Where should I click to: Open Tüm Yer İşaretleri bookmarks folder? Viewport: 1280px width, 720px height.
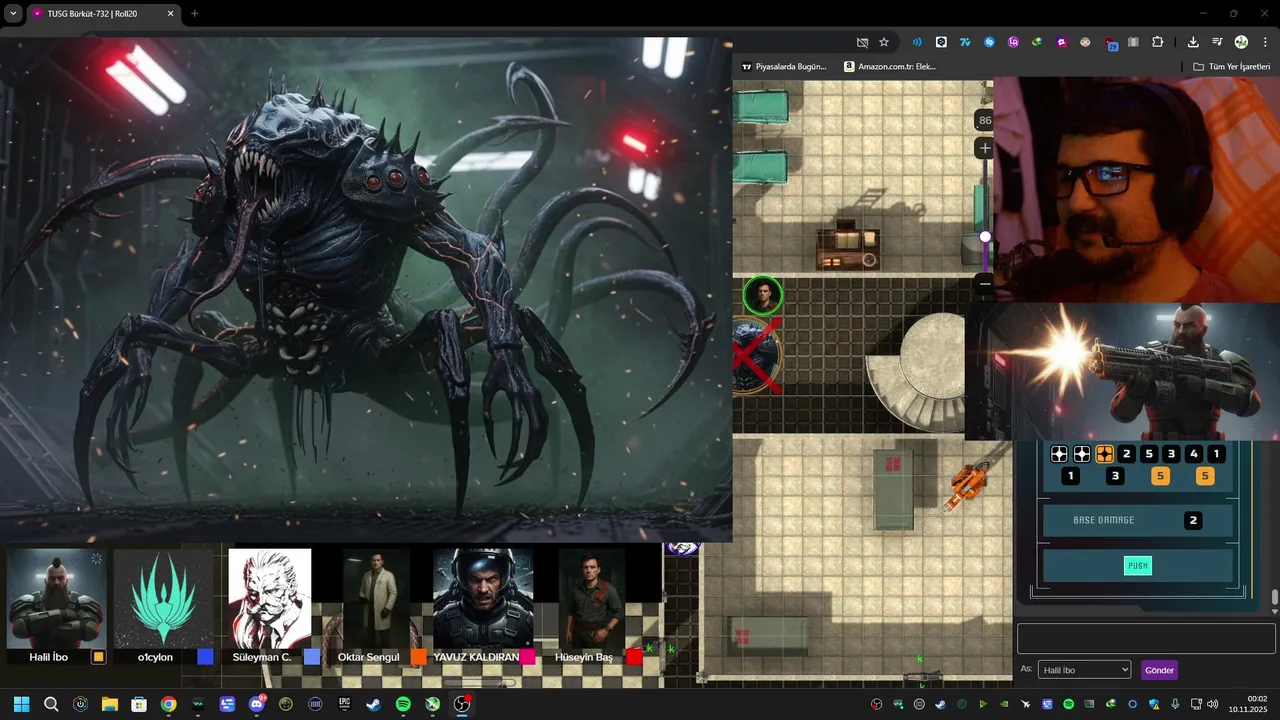(1231, 66)
